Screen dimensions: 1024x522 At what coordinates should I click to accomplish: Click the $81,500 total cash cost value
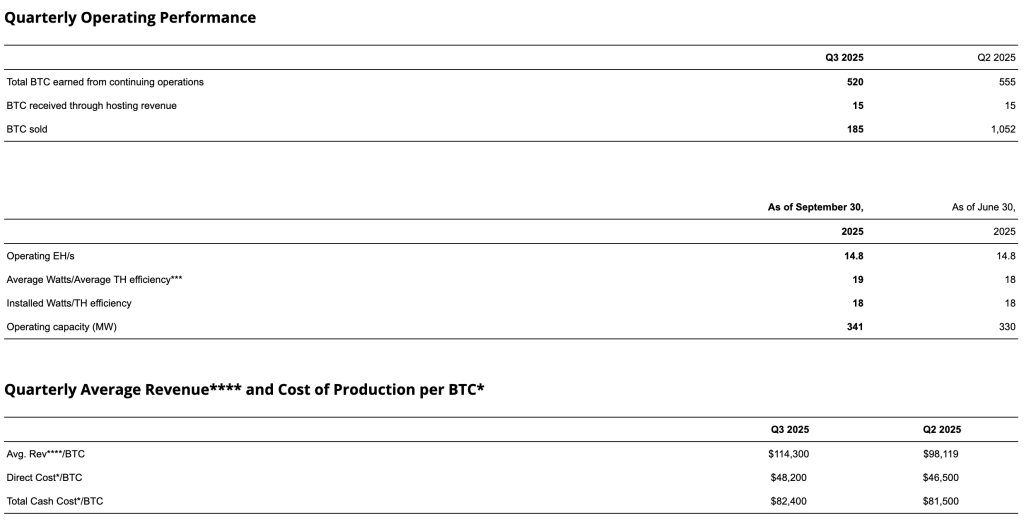click(941, 501)
